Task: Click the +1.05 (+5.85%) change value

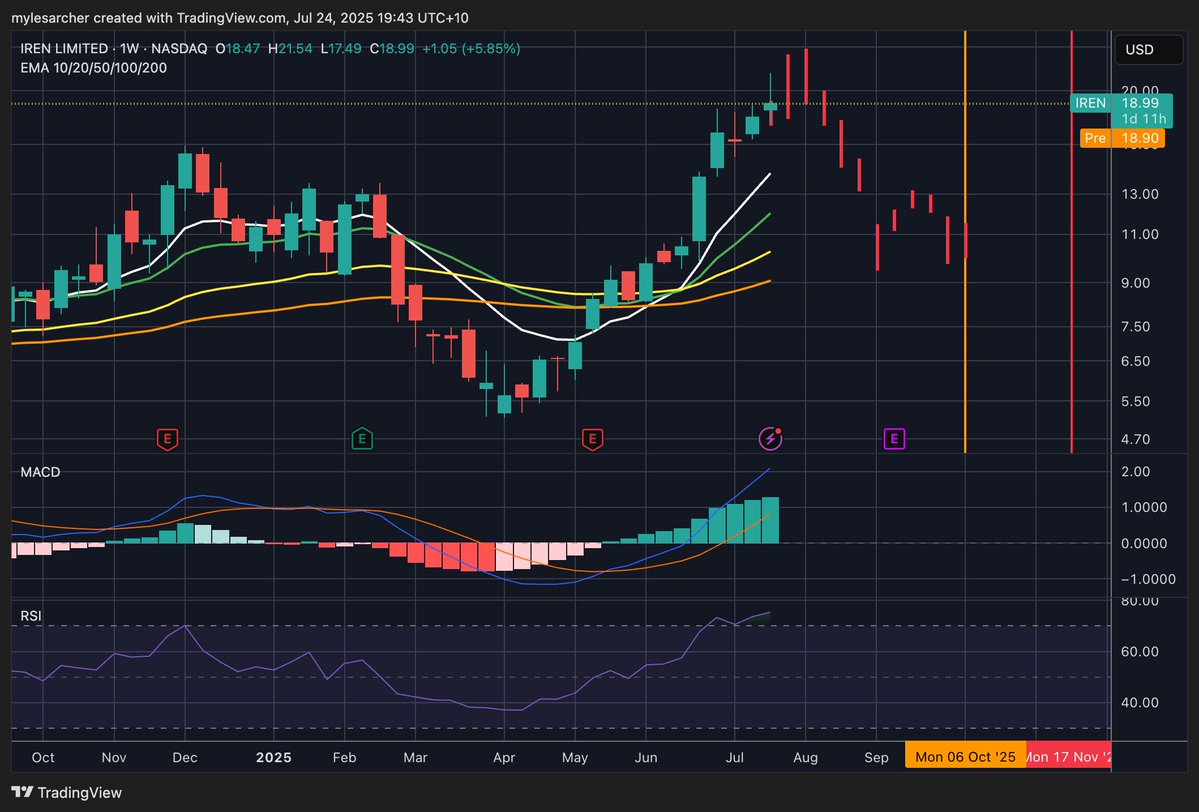Action: [x=471, y=48]
